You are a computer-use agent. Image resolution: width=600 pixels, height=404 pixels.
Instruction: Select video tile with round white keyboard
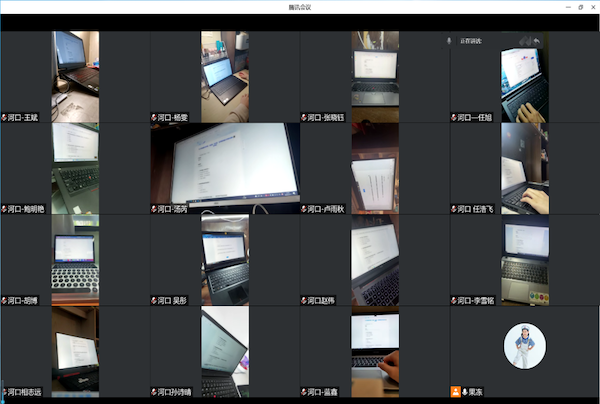(75, 260)
